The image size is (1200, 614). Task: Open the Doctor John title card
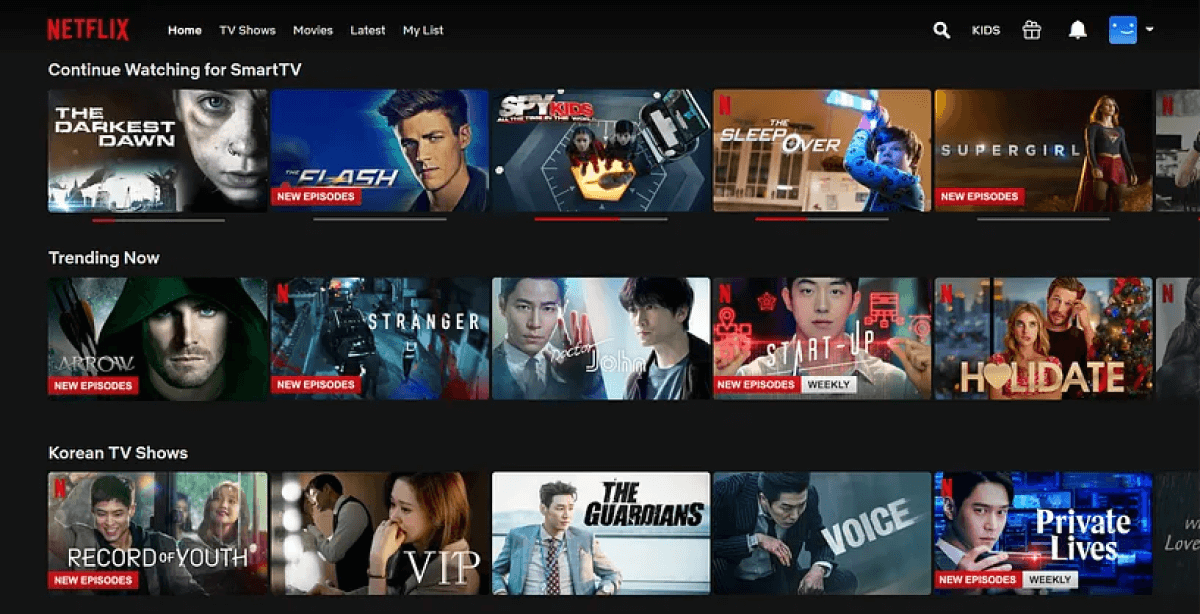point(601,339)
